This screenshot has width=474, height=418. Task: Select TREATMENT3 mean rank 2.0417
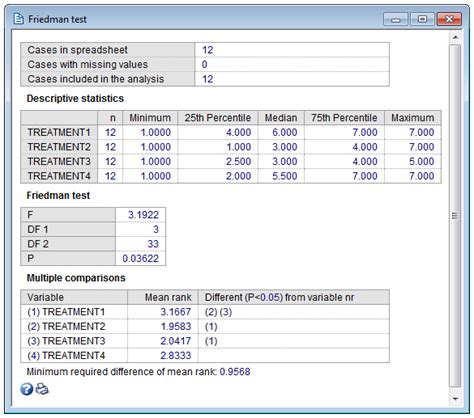(x=176, y=341)
